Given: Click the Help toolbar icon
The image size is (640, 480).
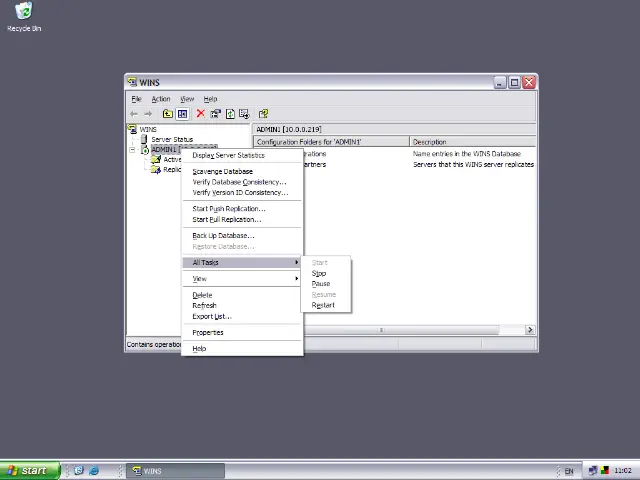Looking at the screenshot, I should [263, 114].
